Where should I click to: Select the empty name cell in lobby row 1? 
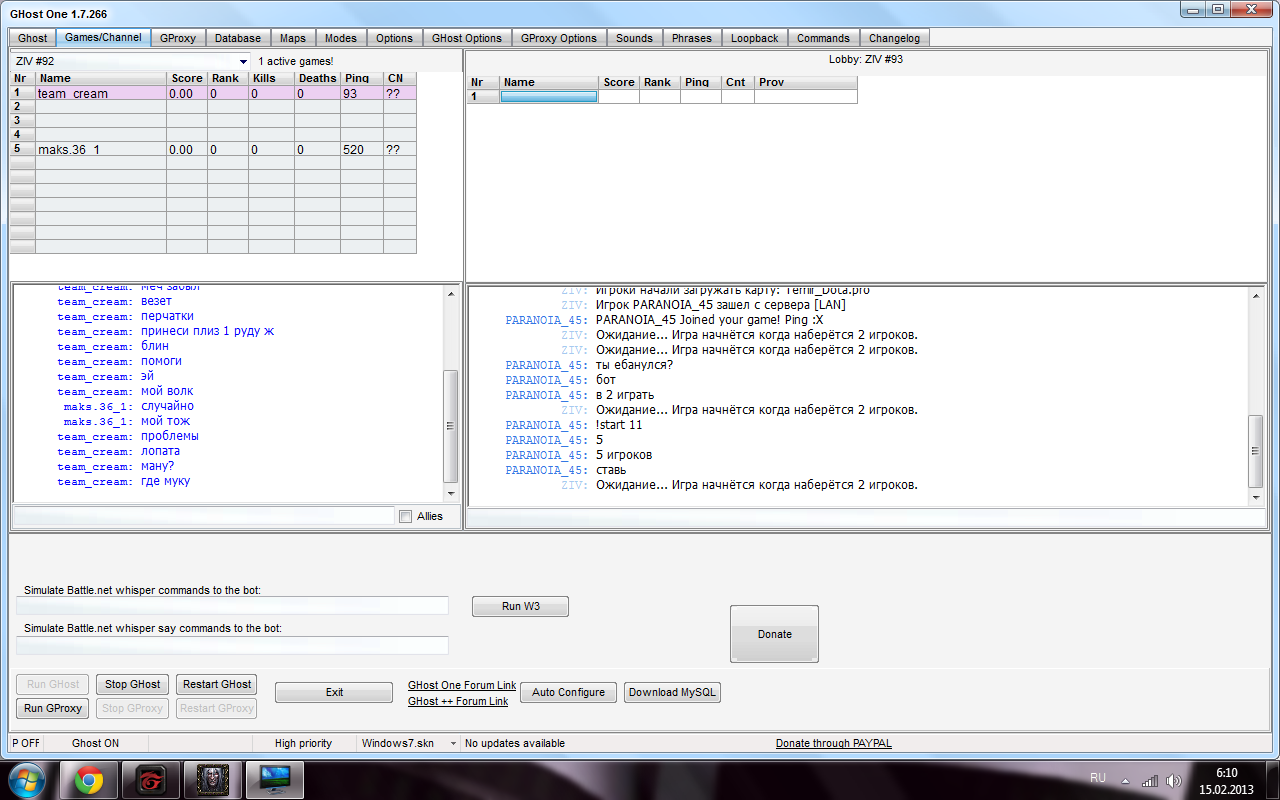(x=549, y=96)
